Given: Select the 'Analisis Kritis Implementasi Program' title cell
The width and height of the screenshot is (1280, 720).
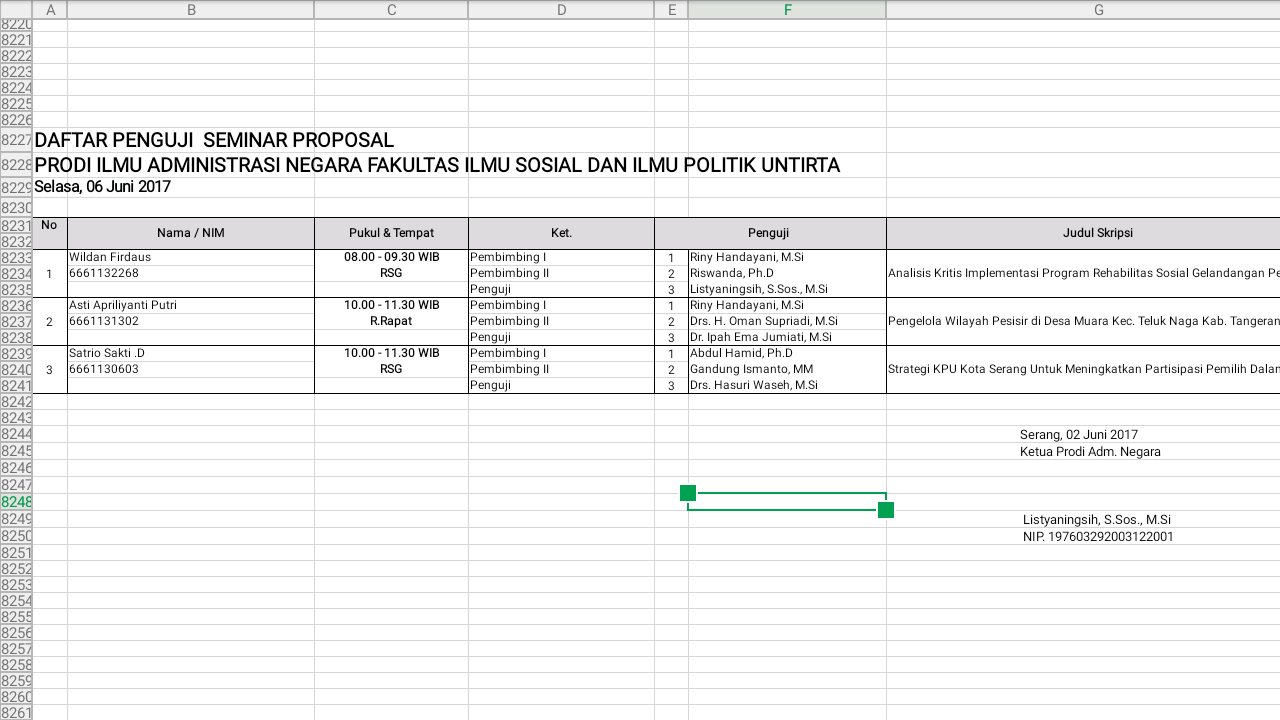Looking at the screenshot, I should (x=1083, y=273).
